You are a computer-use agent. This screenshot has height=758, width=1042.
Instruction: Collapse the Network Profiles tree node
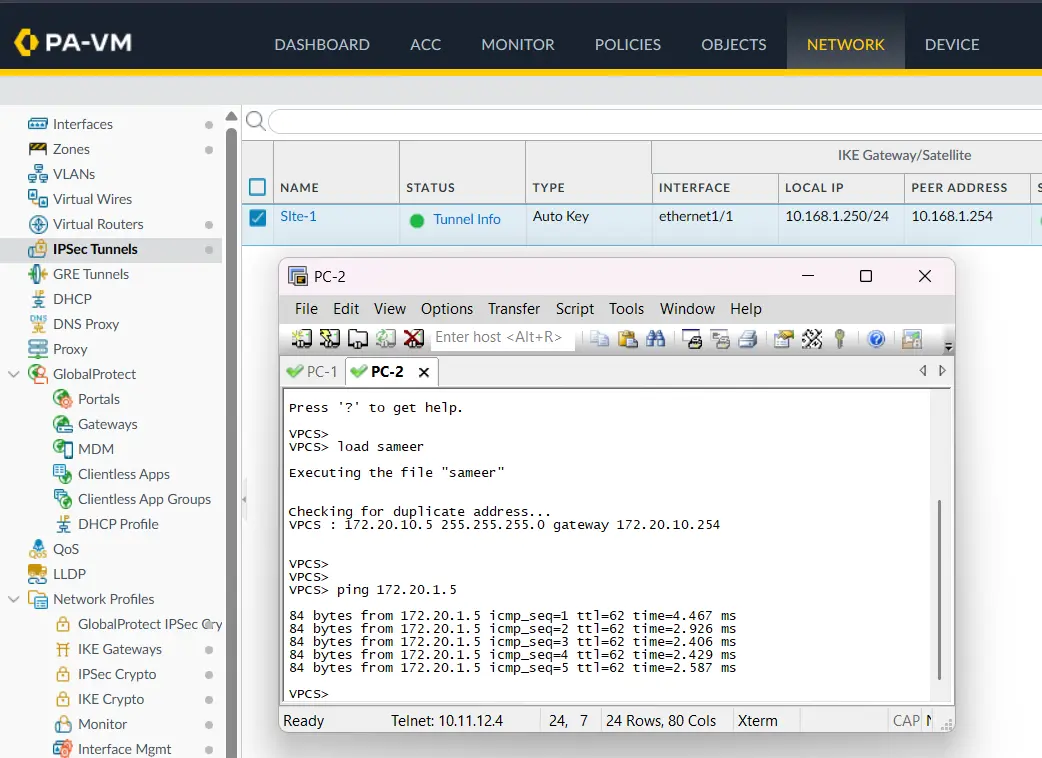coord(13,599)
